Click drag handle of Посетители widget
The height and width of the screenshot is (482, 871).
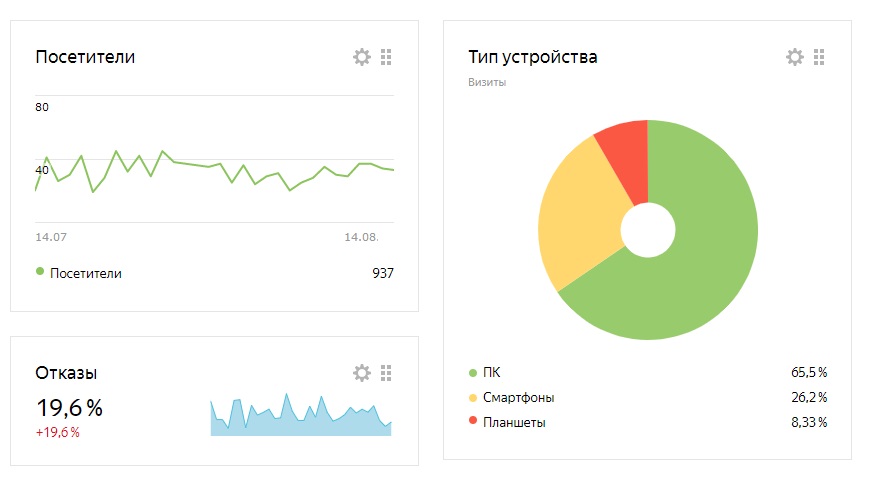pyautogui.click(x=387, y=57)
